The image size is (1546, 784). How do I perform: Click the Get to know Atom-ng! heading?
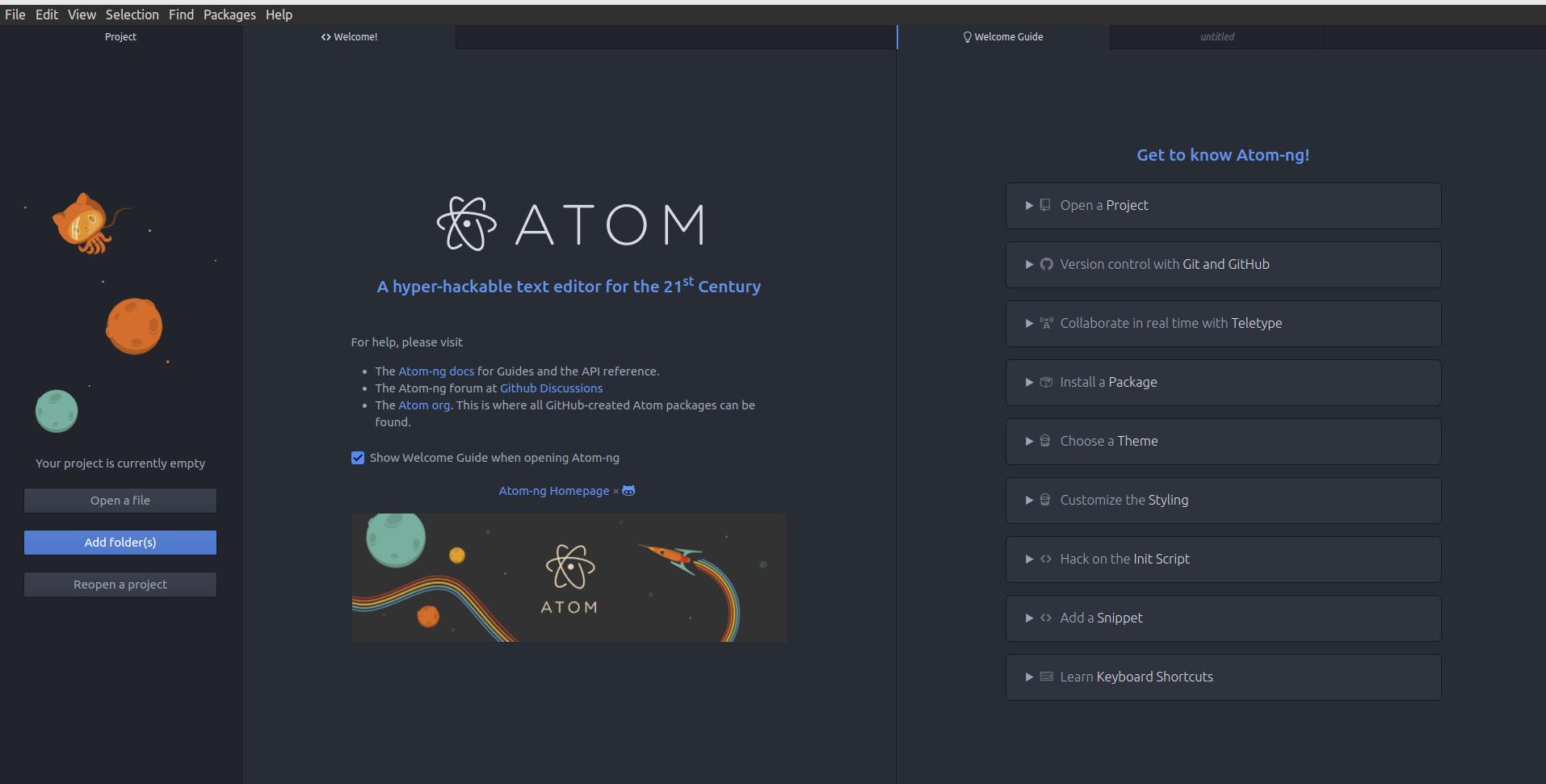[x=1223, y=155]
